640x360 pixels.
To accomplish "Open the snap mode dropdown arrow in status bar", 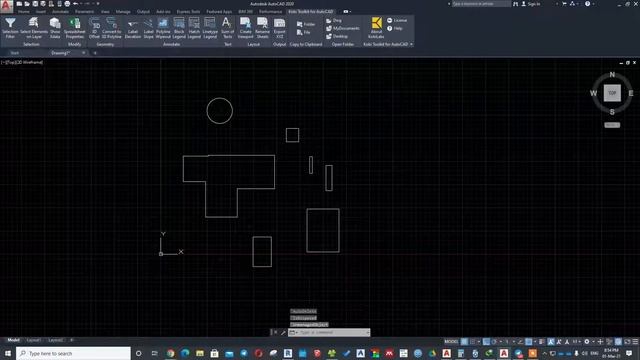I will pyautogui.click(x=478, y=341).
